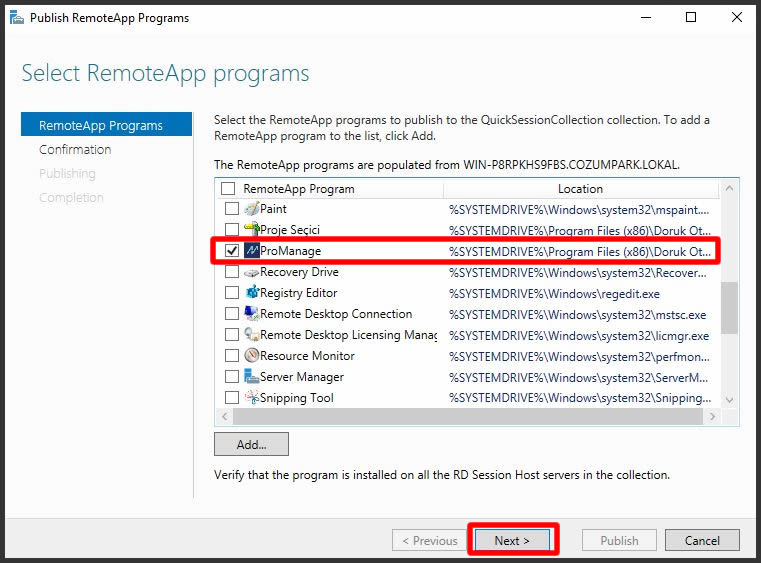Click the Add... button
This screenshot has width=761, height=563.
coord(251,444)
